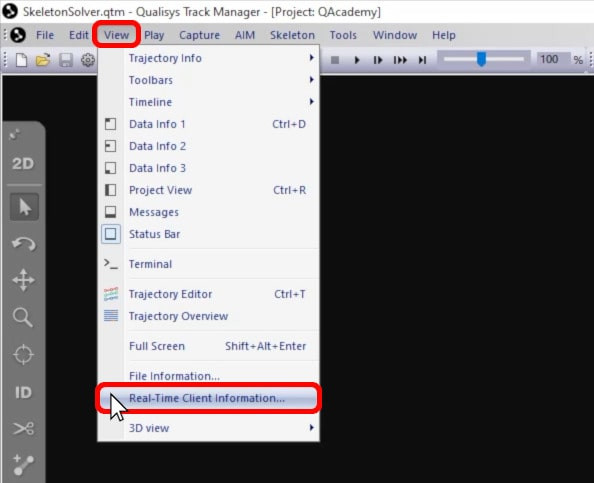This screenshot has width=594, height=483.
Task: Pick the center trajectory crosshair tool
Action: pos(23,355)
